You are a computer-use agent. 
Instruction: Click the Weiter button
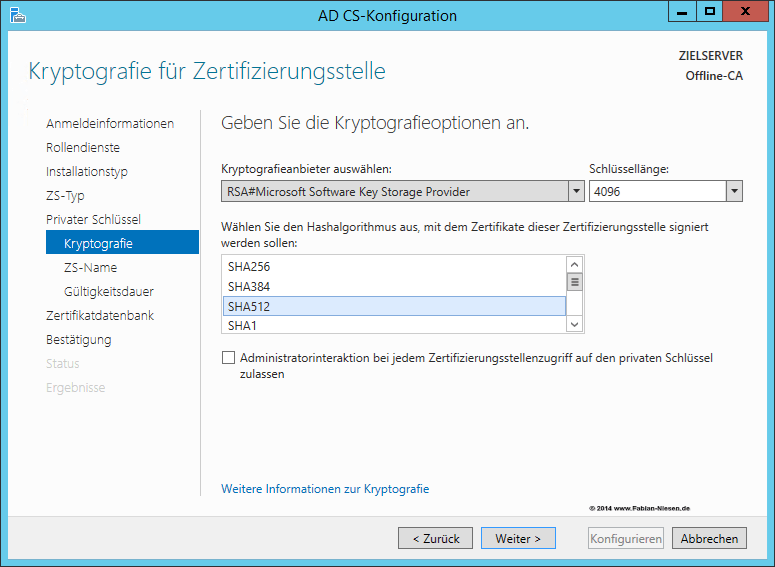point(518,538)
